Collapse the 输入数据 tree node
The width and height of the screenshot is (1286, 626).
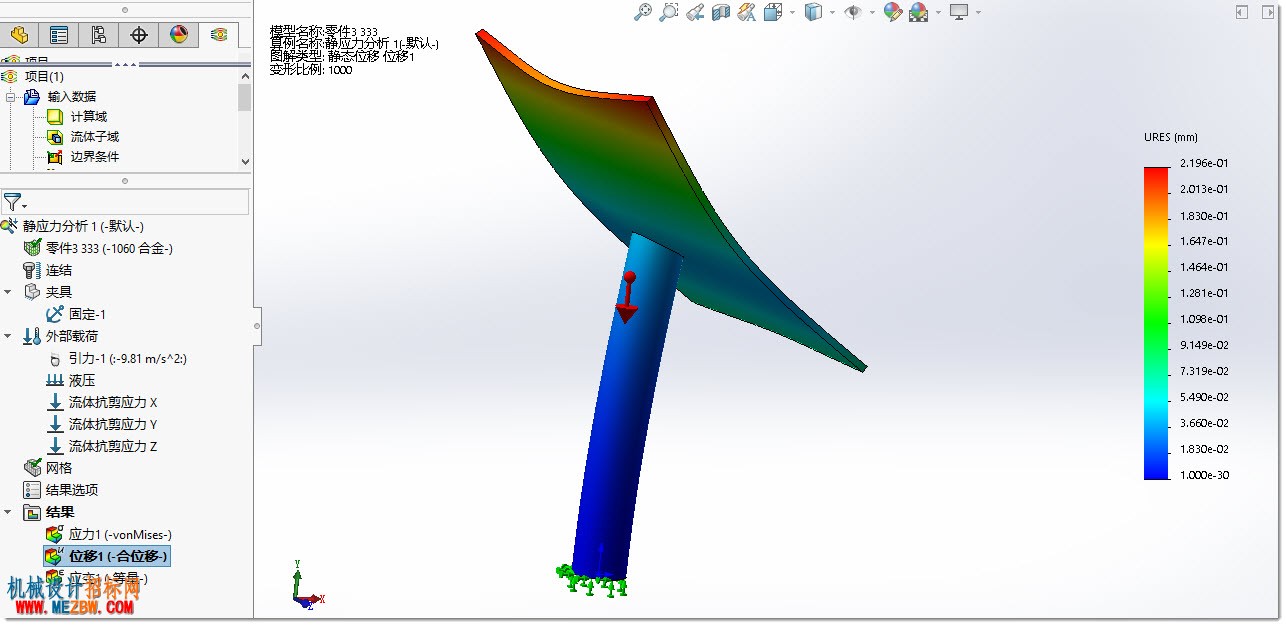(11, 97)
